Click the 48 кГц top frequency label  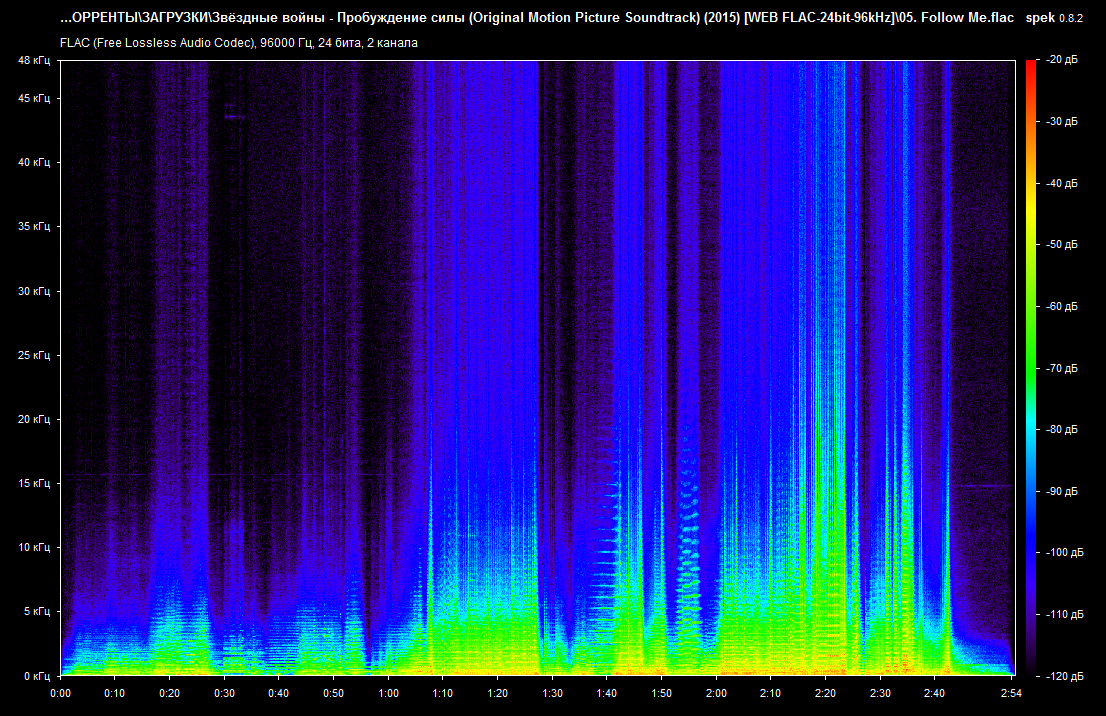32,61
